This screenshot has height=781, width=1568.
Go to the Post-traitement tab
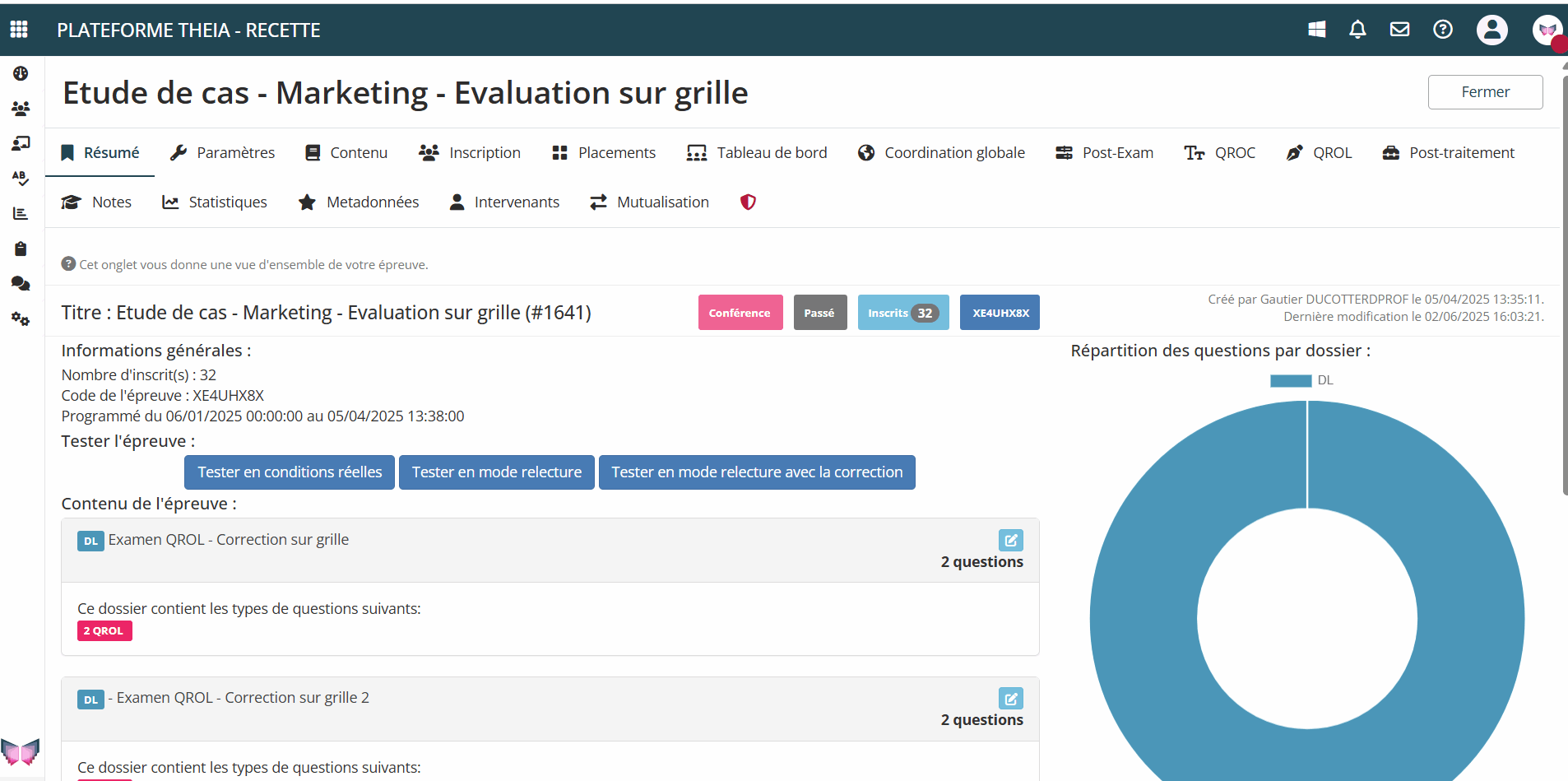coord(1448,152)
